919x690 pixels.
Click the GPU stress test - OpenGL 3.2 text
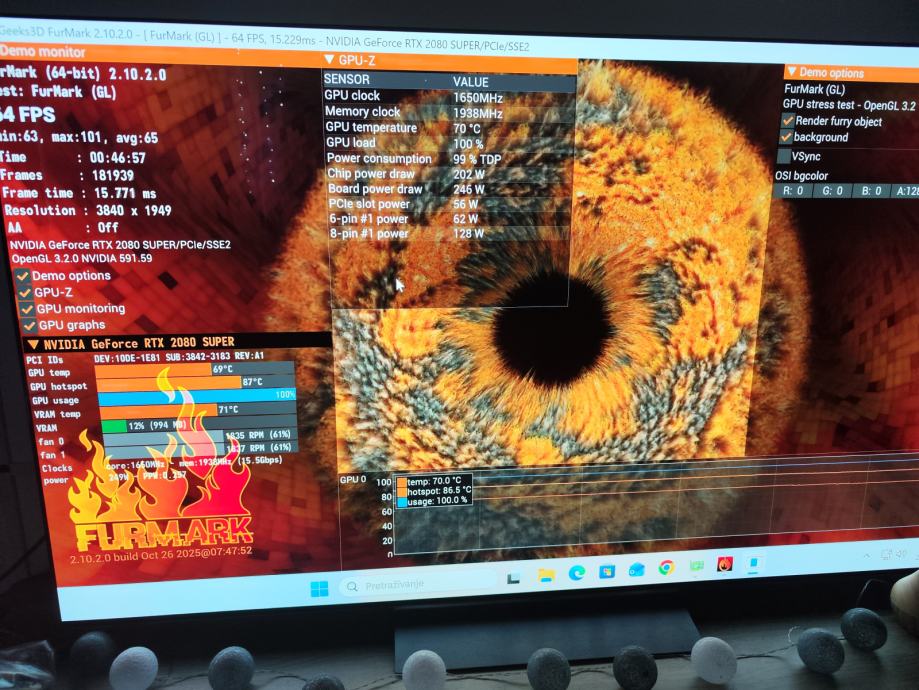coord(849,105)
